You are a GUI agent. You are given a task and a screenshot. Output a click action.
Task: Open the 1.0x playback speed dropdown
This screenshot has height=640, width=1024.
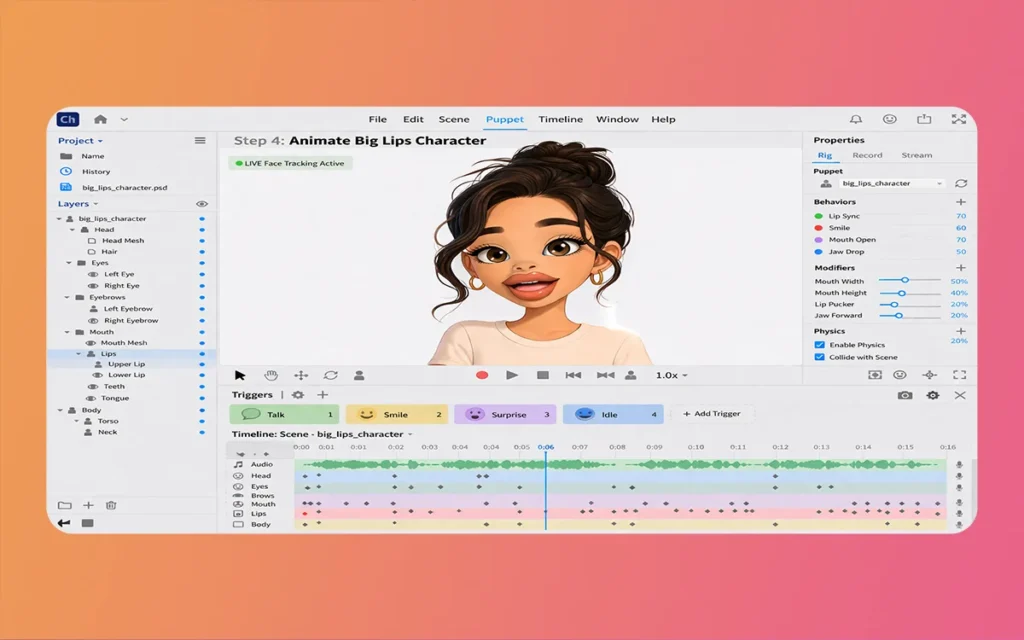[x=672, y=375]
